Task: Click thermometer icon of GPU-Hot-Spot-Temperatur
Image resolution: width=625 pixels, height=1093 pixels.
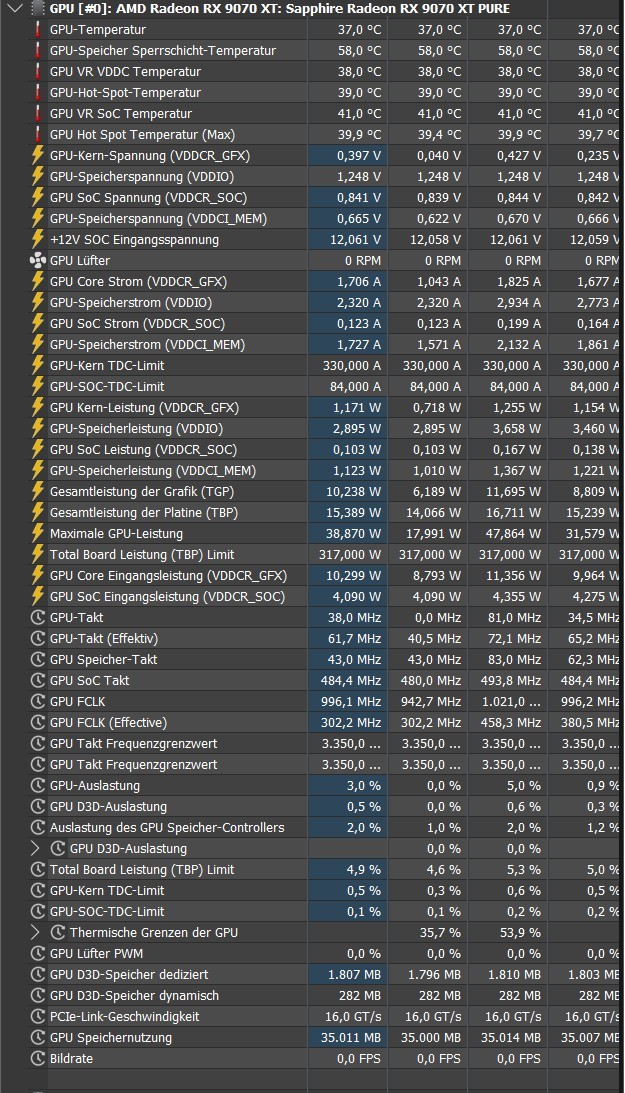Action: point(38,92)
